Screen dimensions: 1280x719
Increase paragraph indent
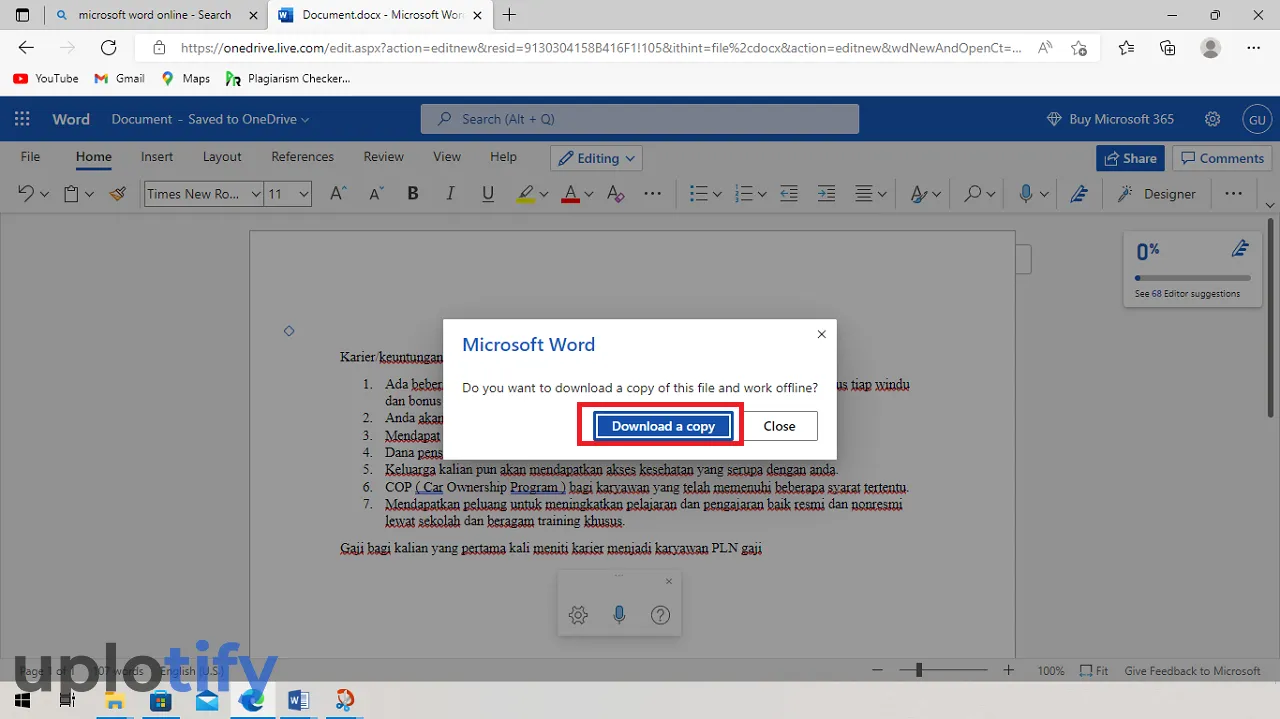[x=826, y=194]
